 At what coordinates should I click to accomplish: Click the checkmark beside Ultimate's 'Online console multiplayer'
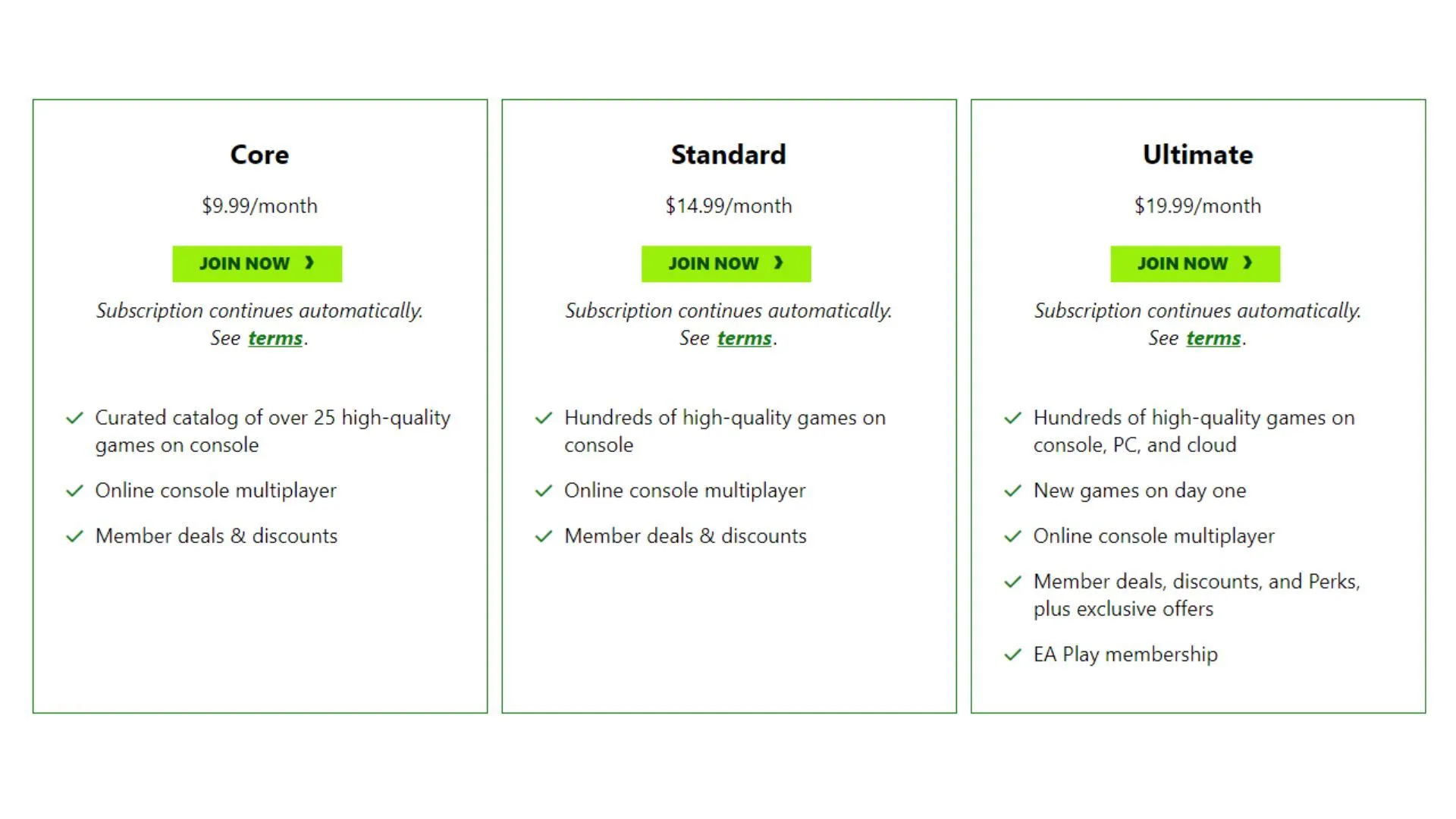click(1012, 536)
